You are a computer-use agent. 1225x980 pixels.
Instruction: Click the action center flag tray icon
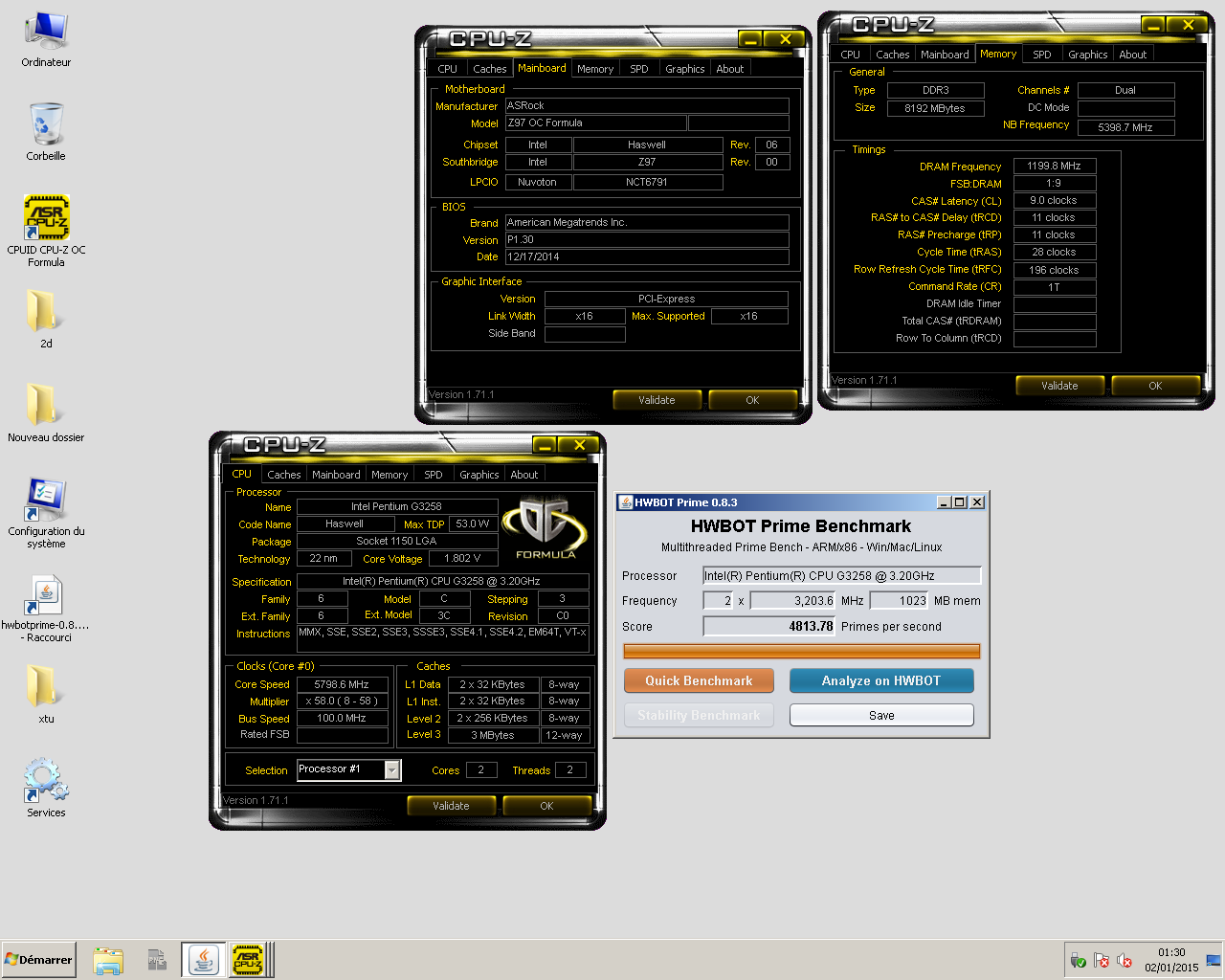[1102, 961]
